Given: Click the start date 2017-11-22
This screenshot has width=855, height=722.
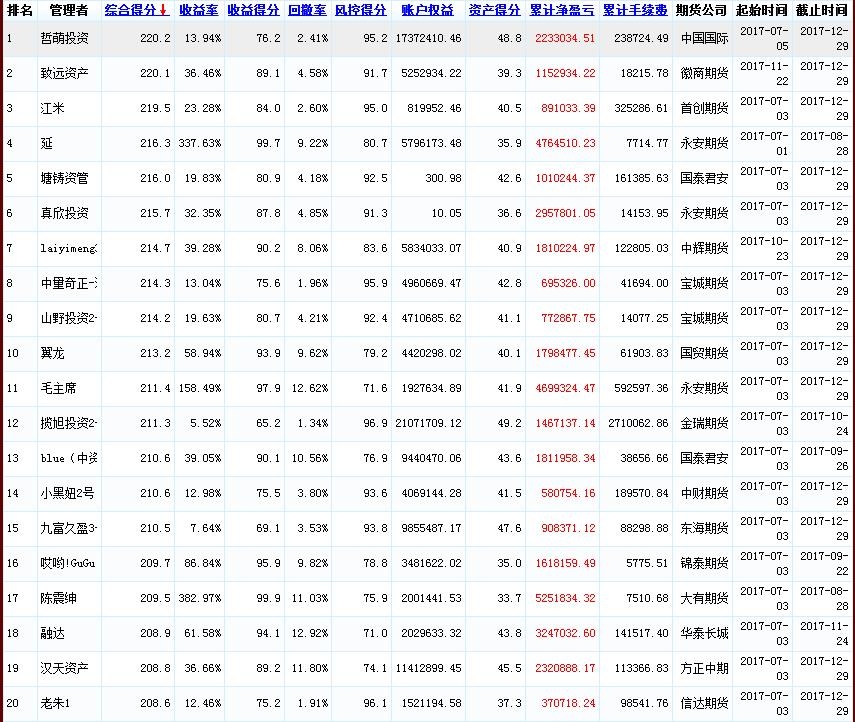Looking at the screenshot, I should (764, 73).
